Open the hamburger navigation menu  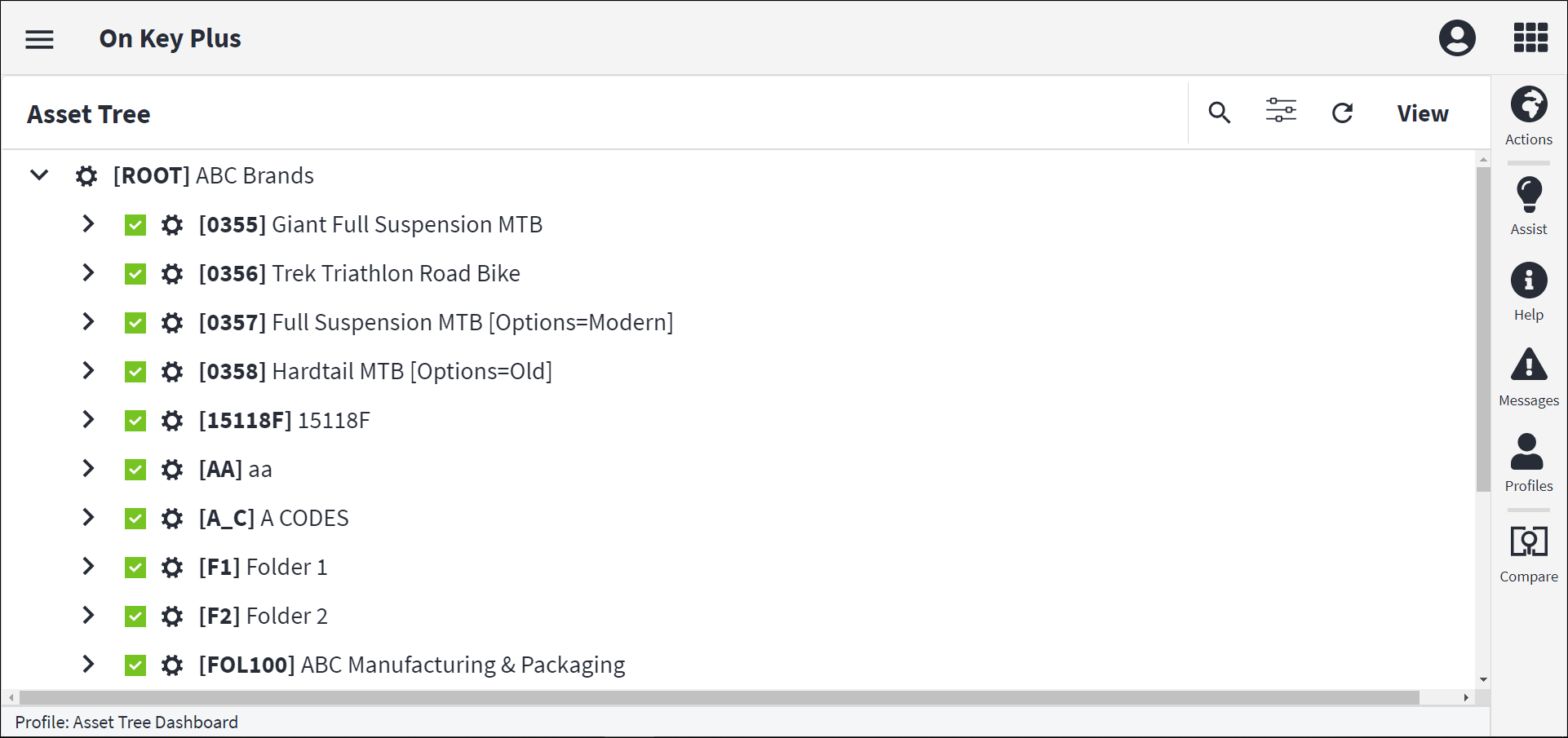click(x=39, y=39)
